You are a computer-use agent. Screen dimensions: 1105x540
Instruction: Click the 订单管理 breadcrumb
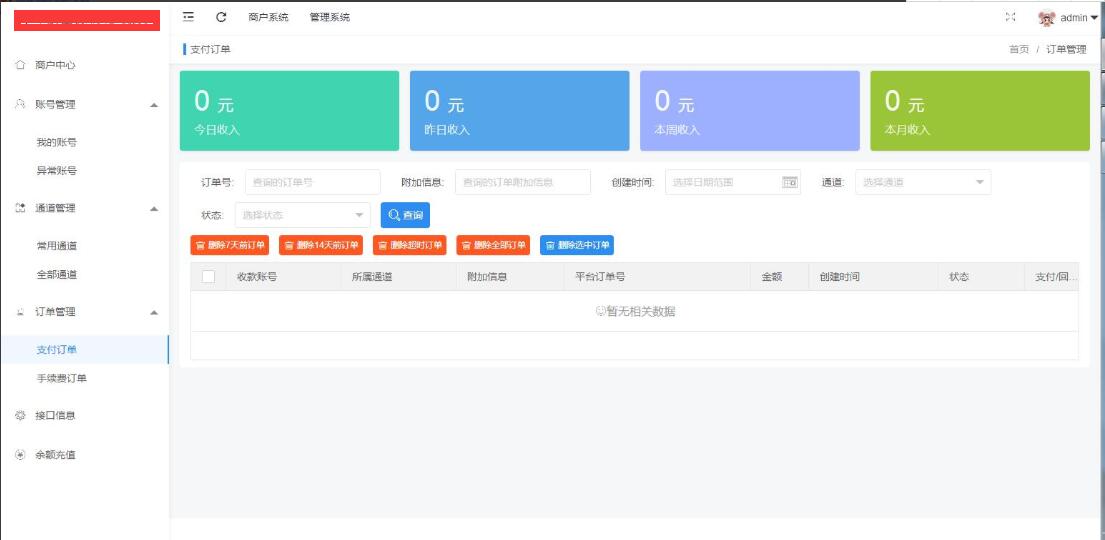coord(1066,49)
